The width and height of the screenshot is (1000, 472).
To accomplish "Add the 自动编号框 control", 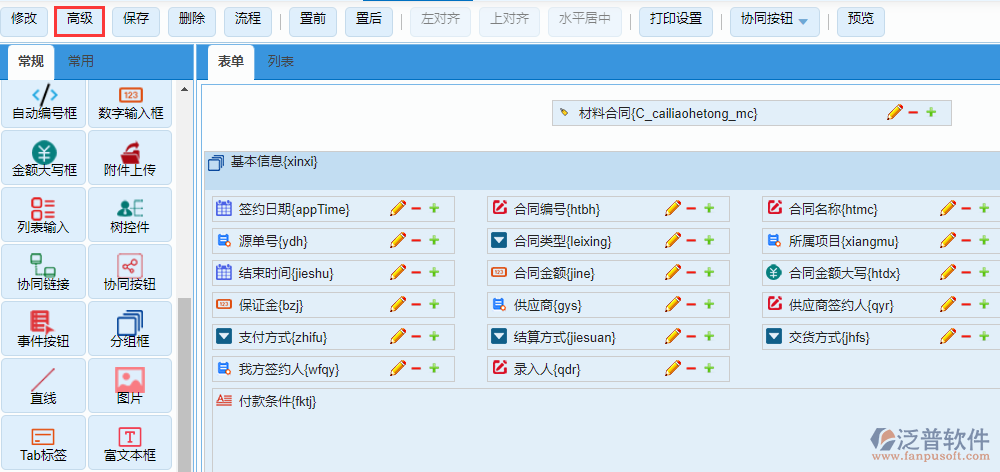I will (x=43, y=103).
